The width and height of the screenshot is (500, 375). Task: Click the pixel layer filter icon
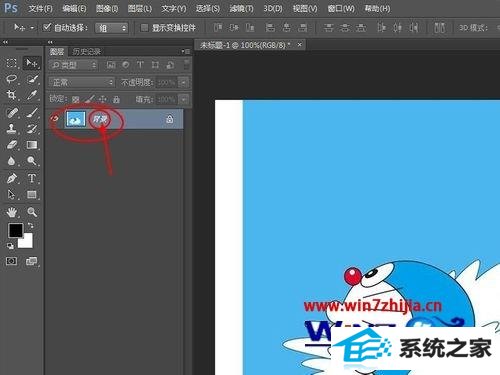(111, 65)
